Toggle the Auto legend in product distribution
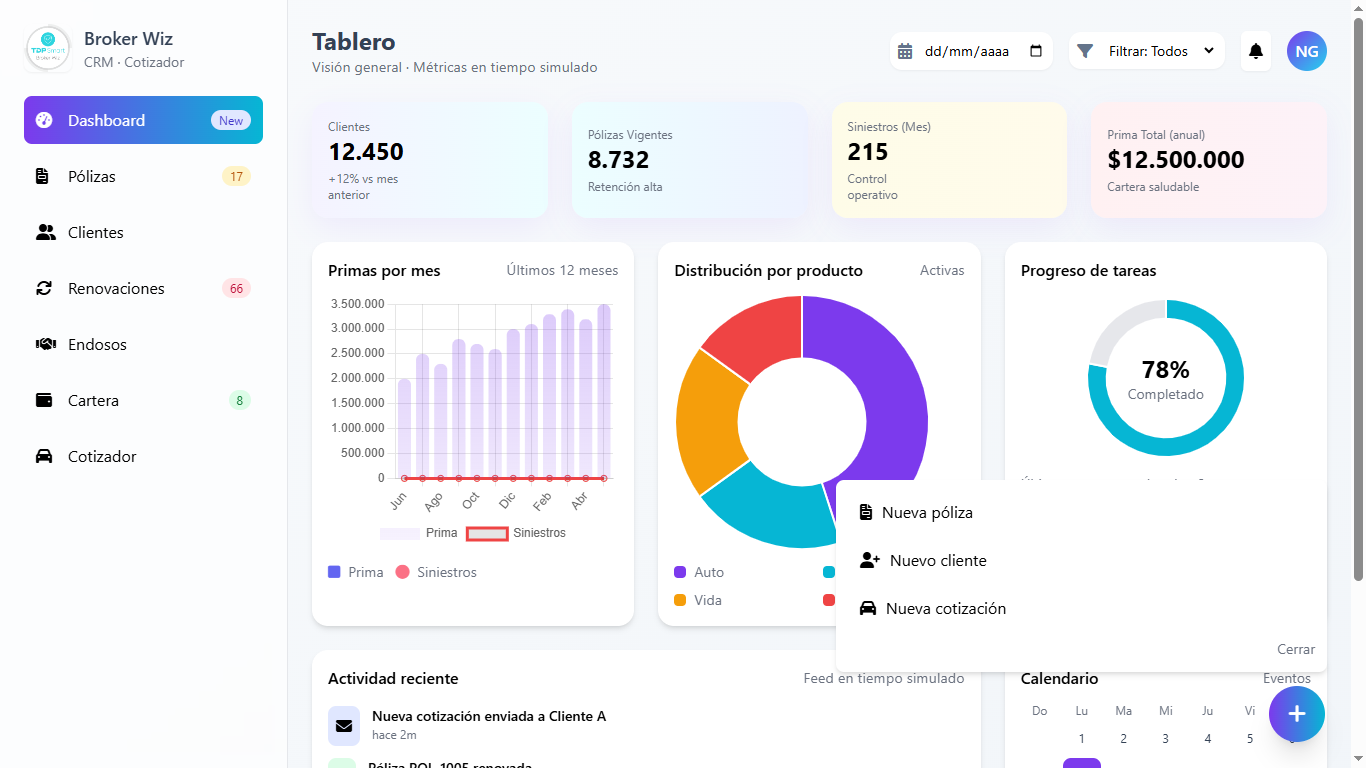This screenshot has width=1366, height=768. tap(699, 572)
